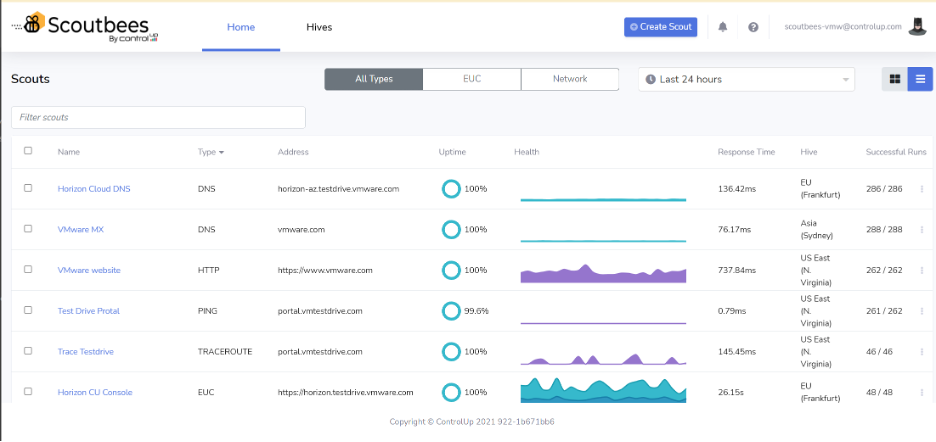Open the scoutbees-vmw account menu
This screenshot has height=442, width=936.
coord(843,27)
